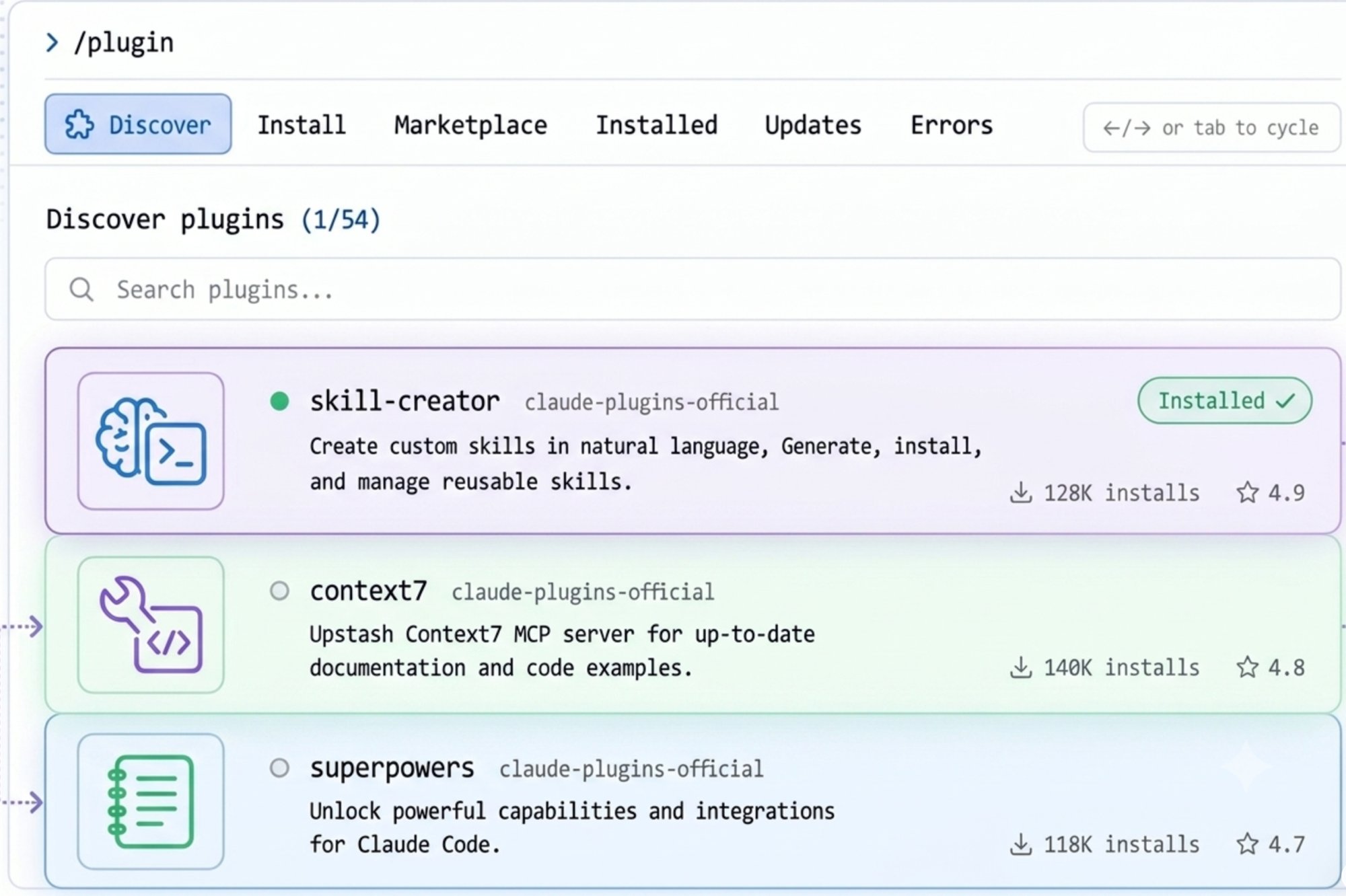Click the /plugin command text
This screenshot has height=896, width=1346.
tap(123, 43)
